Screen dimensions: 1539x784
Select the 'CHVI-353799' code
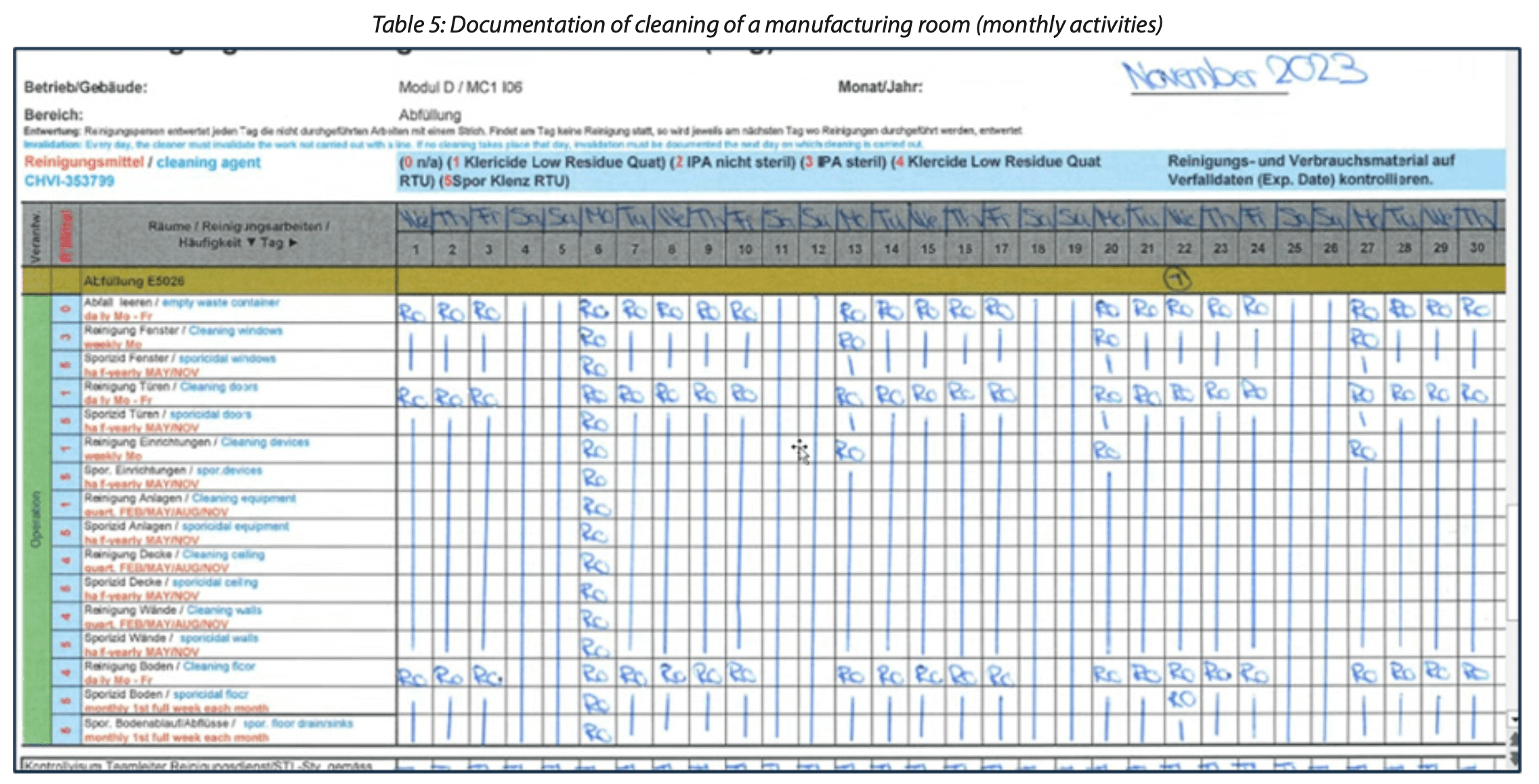click(69, 181)
